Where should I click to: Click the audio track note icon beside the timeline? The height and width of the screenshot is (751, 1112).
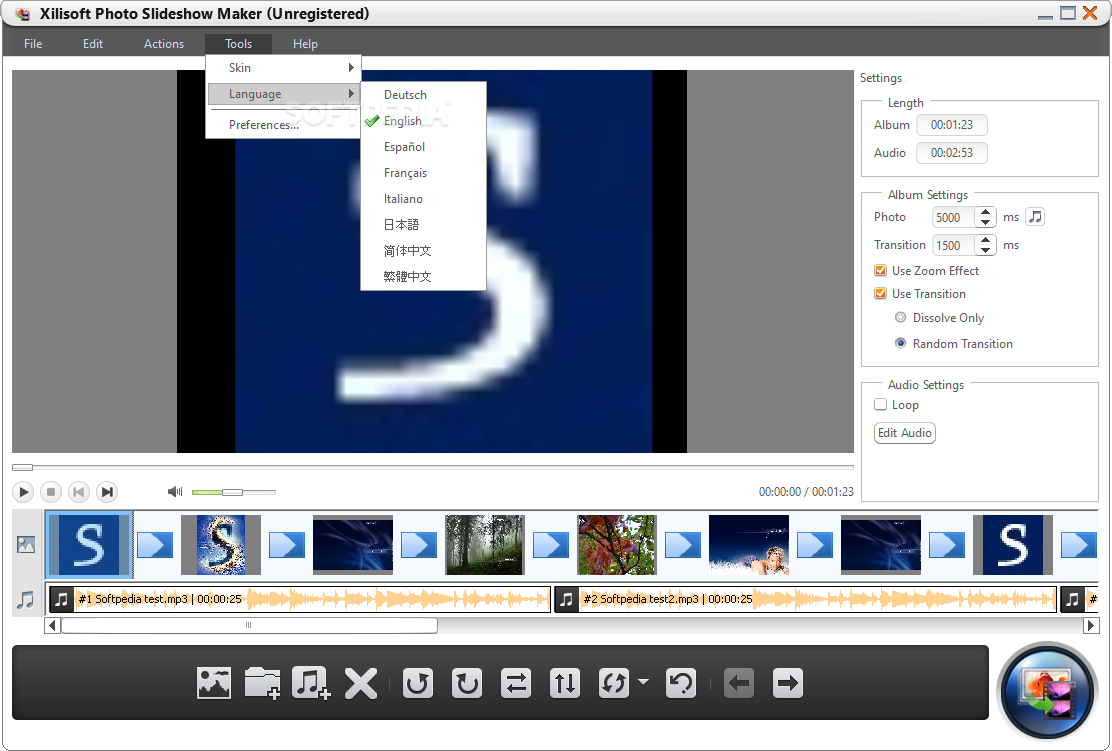pyautogui.click(x=26, y=600)
